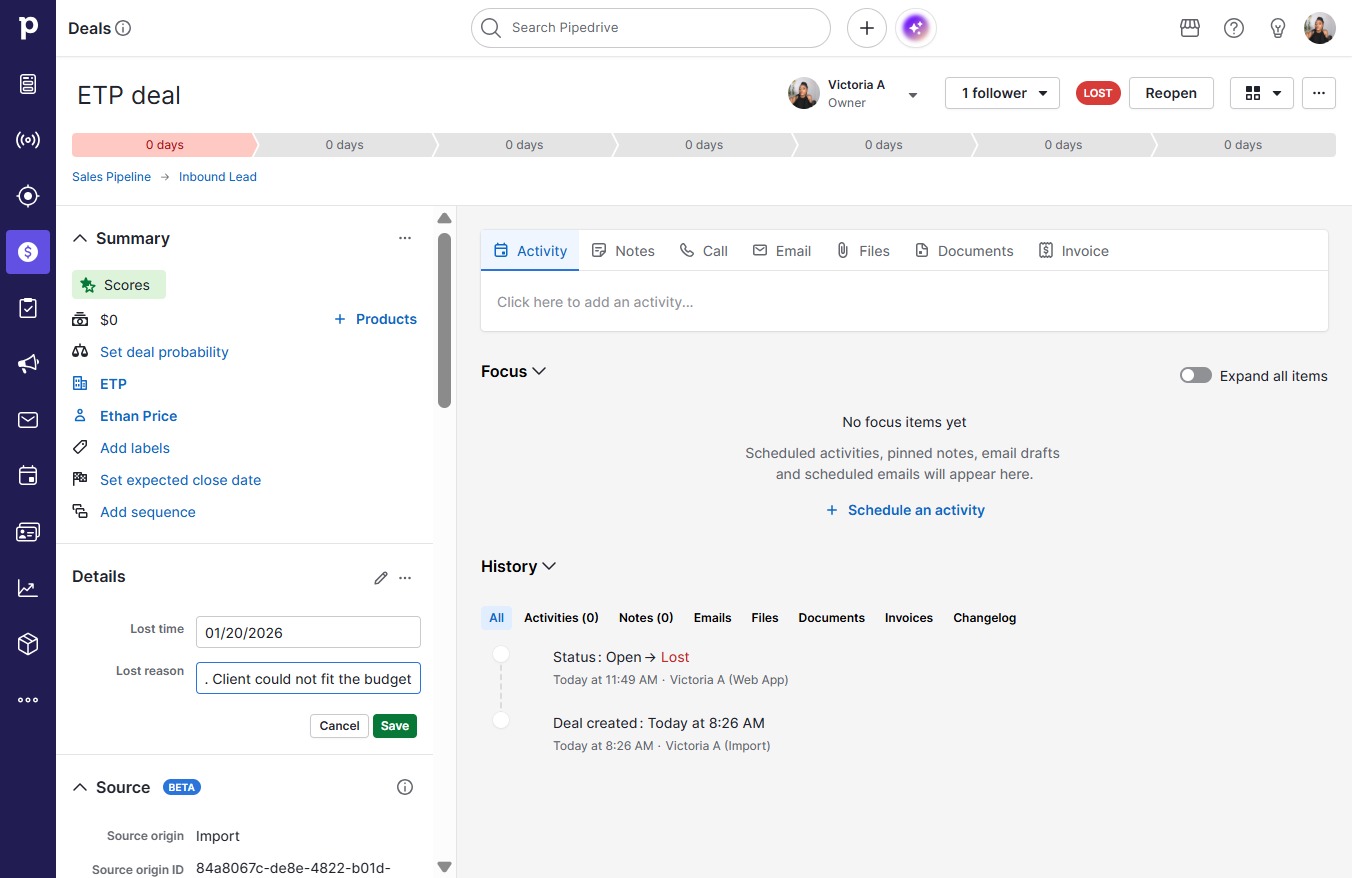Open the Leads inbox sidebar icon

point(28,84)
